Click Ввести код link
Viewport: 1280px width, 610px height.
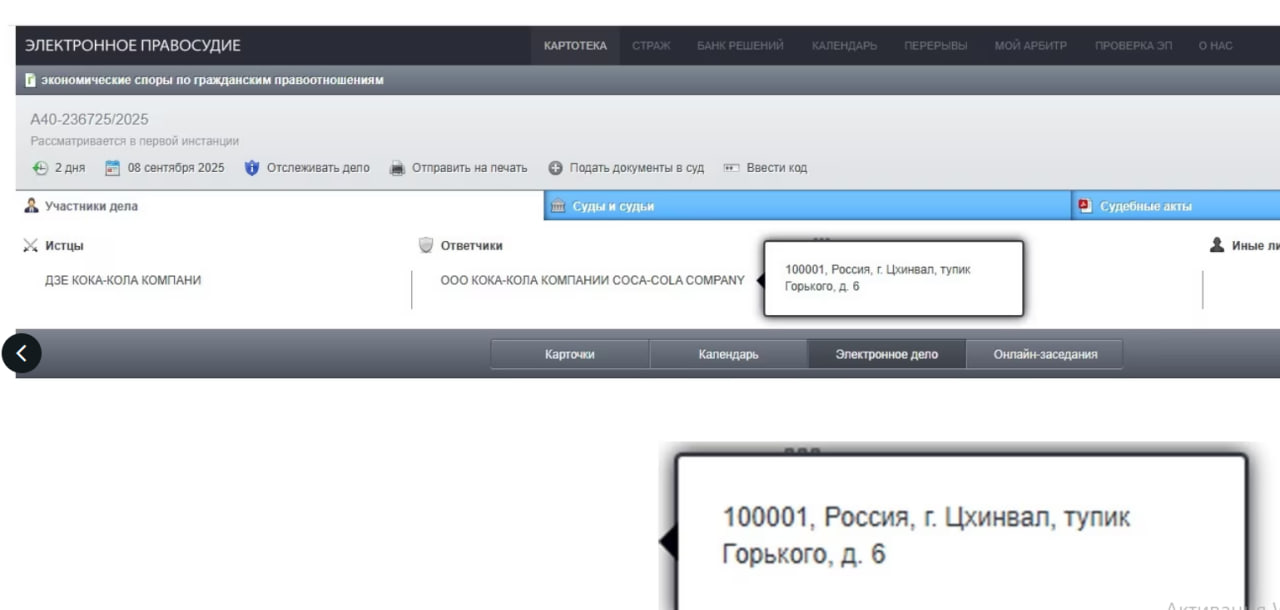777,168
